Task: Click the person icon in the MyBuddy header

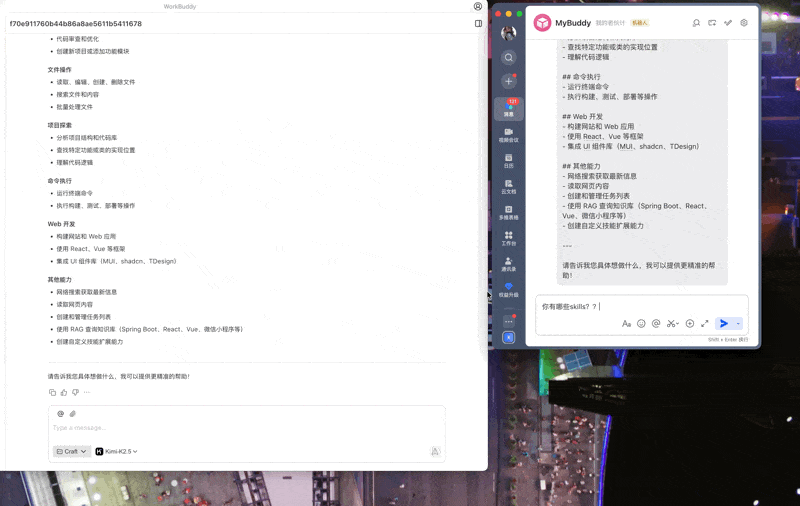Action: (696, 23)
